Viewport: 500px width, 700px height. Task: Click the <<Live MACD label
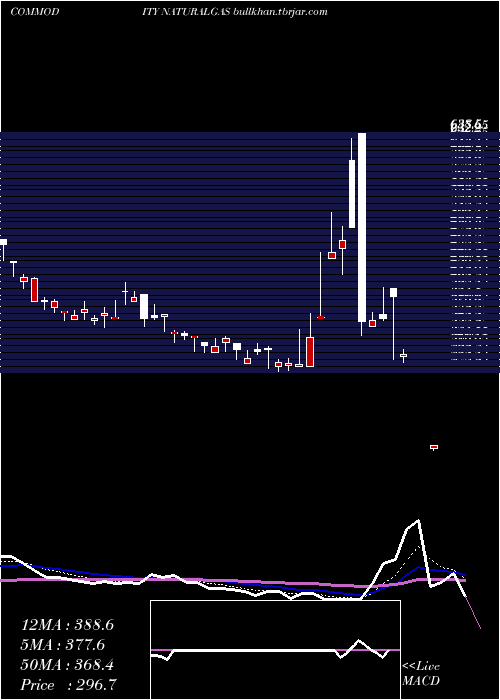tap(421, 673)
